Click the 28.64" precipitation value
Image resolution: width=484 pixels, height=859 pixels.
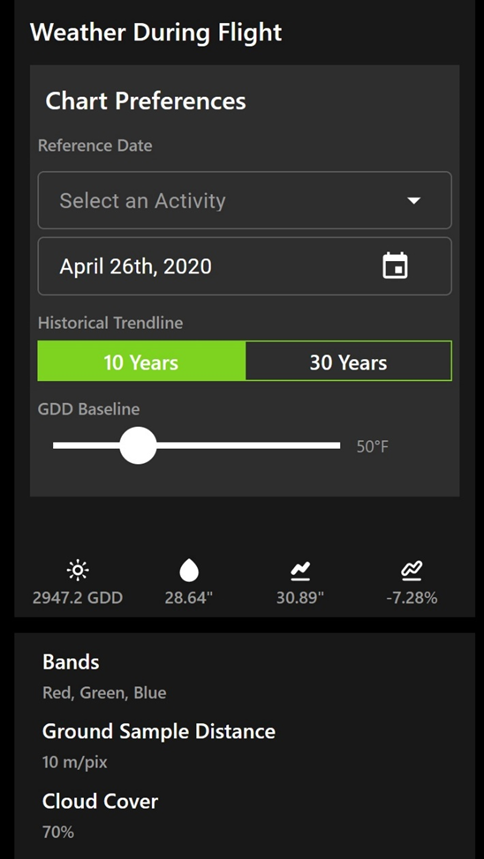189,598
